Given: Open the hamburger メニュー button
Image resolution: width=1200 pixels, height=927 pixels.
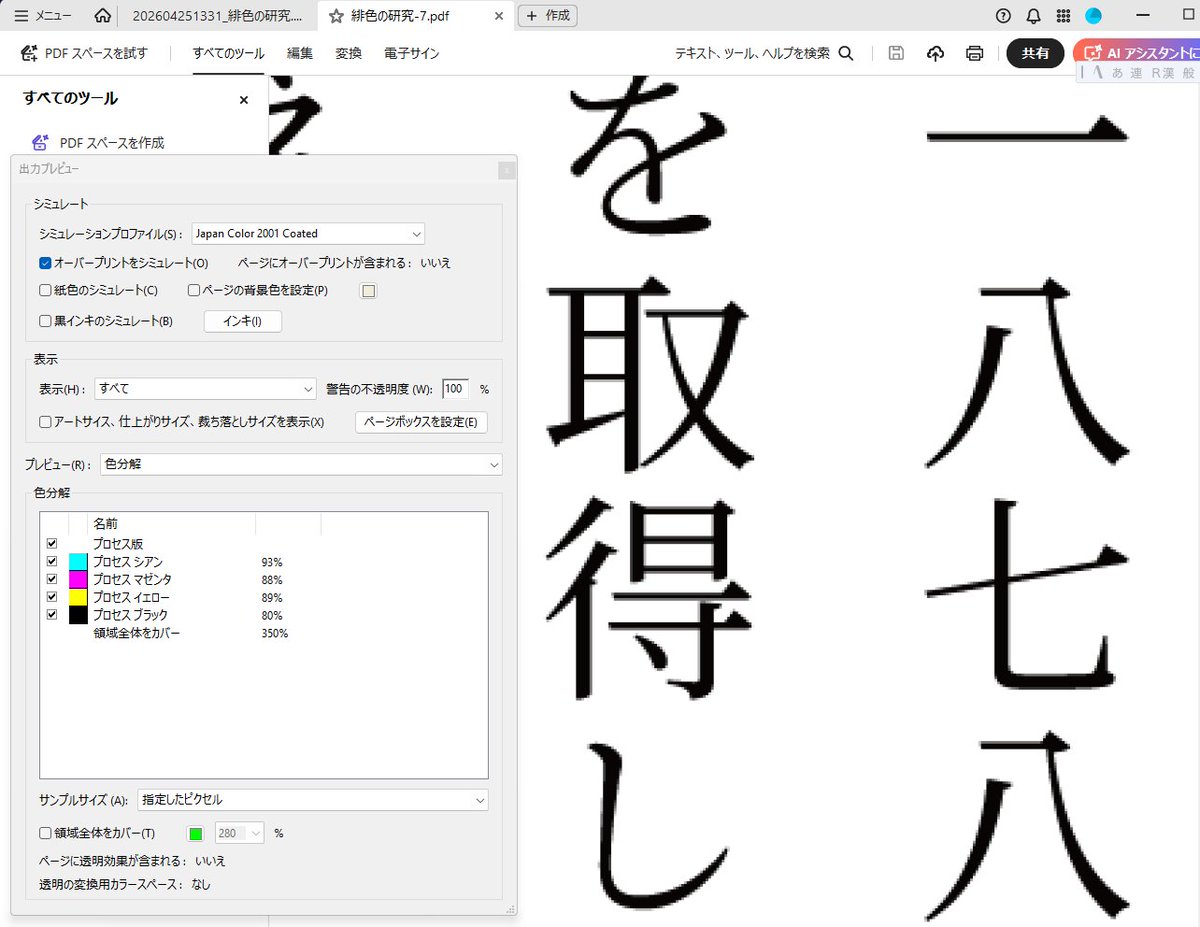Looking at the screenshot, I should click(42, 15).
